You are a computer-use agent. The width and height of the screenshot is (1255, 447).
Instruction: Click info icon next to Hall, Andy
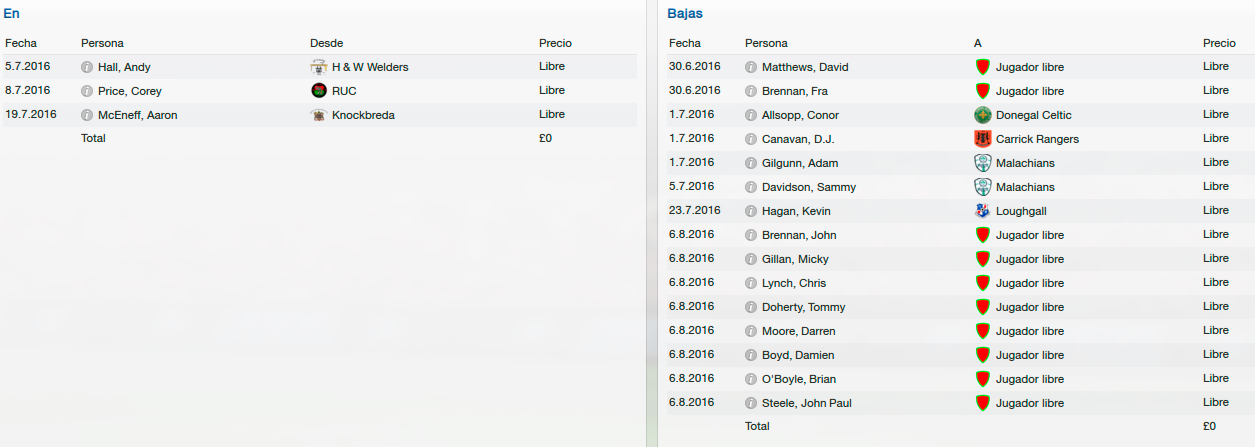coord(87,67)
